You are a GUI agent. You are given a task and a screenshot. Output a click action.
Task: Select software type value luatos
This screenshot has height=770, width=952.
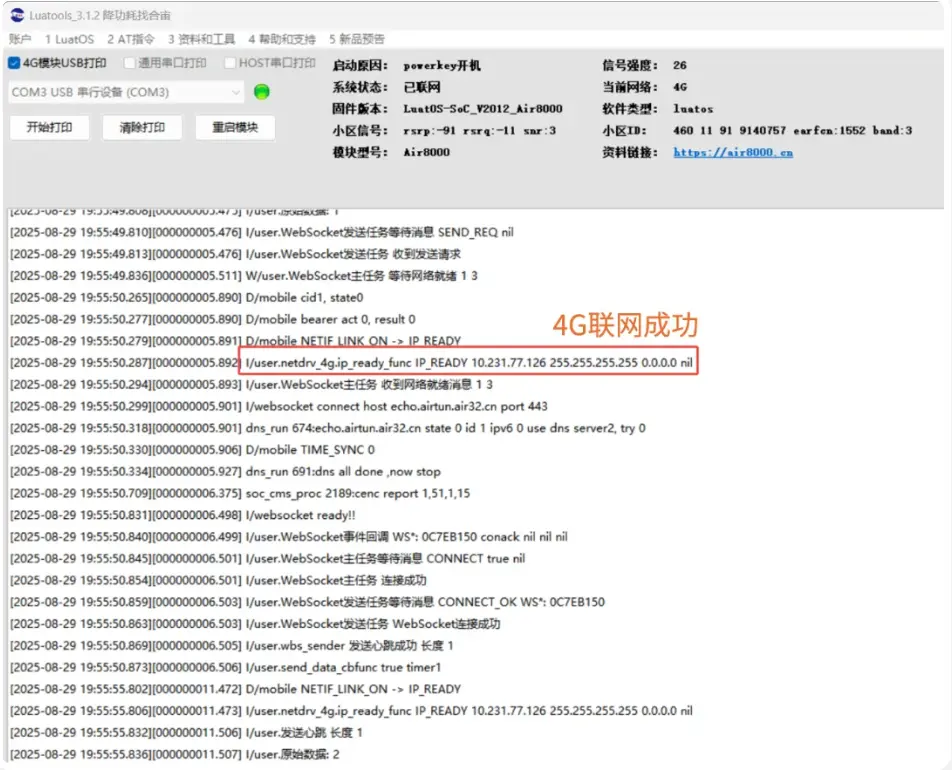tap(693, 109)
